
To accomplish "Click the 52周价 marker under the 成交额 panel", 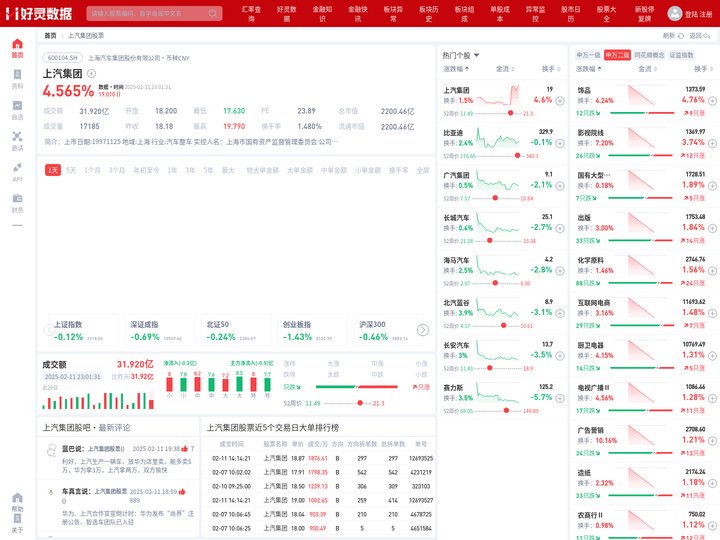I will 360,403.
